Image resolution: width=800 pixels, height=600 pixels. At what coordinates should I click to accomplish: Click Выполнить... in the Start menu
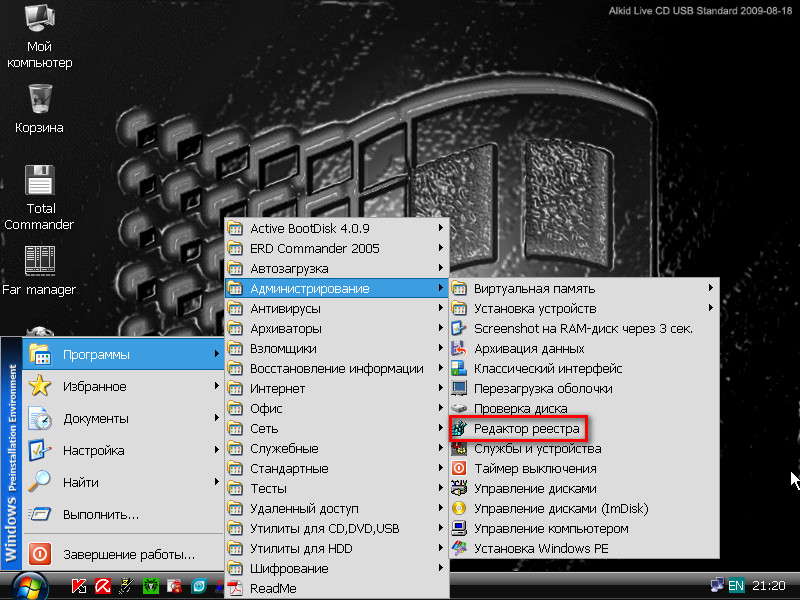pyautogui.click(x=123, y=514)
